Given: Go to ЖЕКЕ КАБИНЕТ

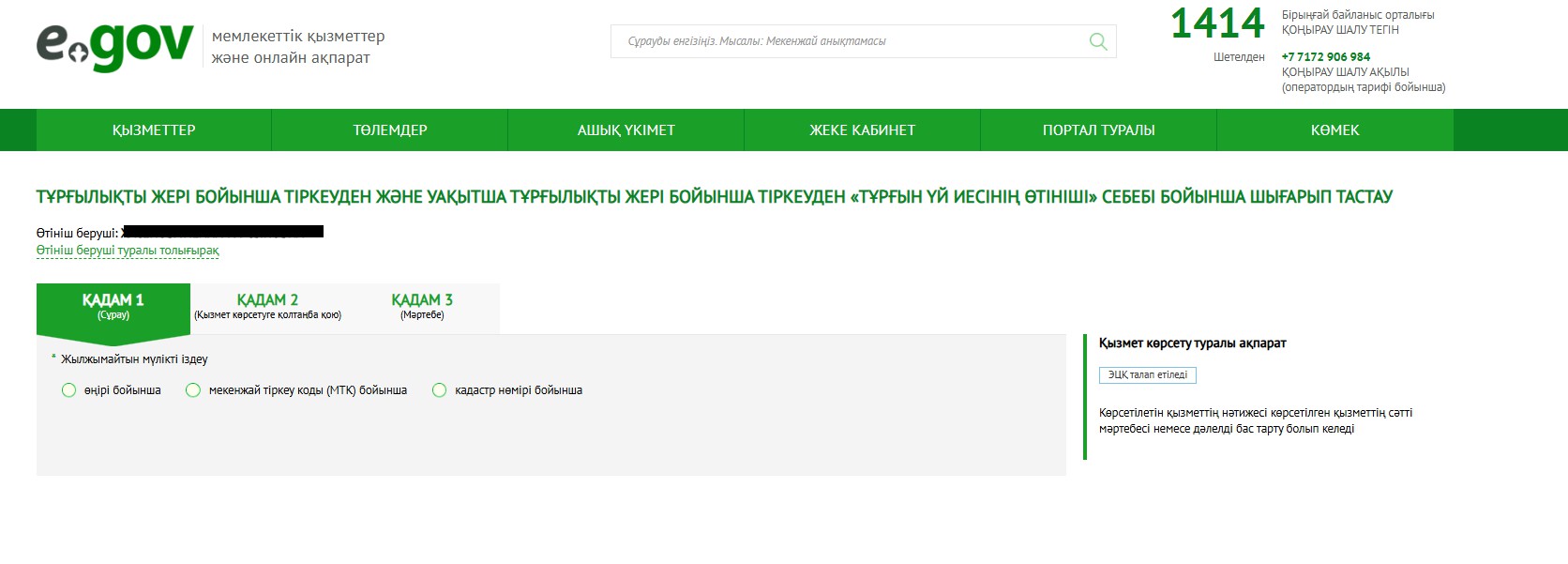Looking at the screenshot, I should click(x=863, y=130).
